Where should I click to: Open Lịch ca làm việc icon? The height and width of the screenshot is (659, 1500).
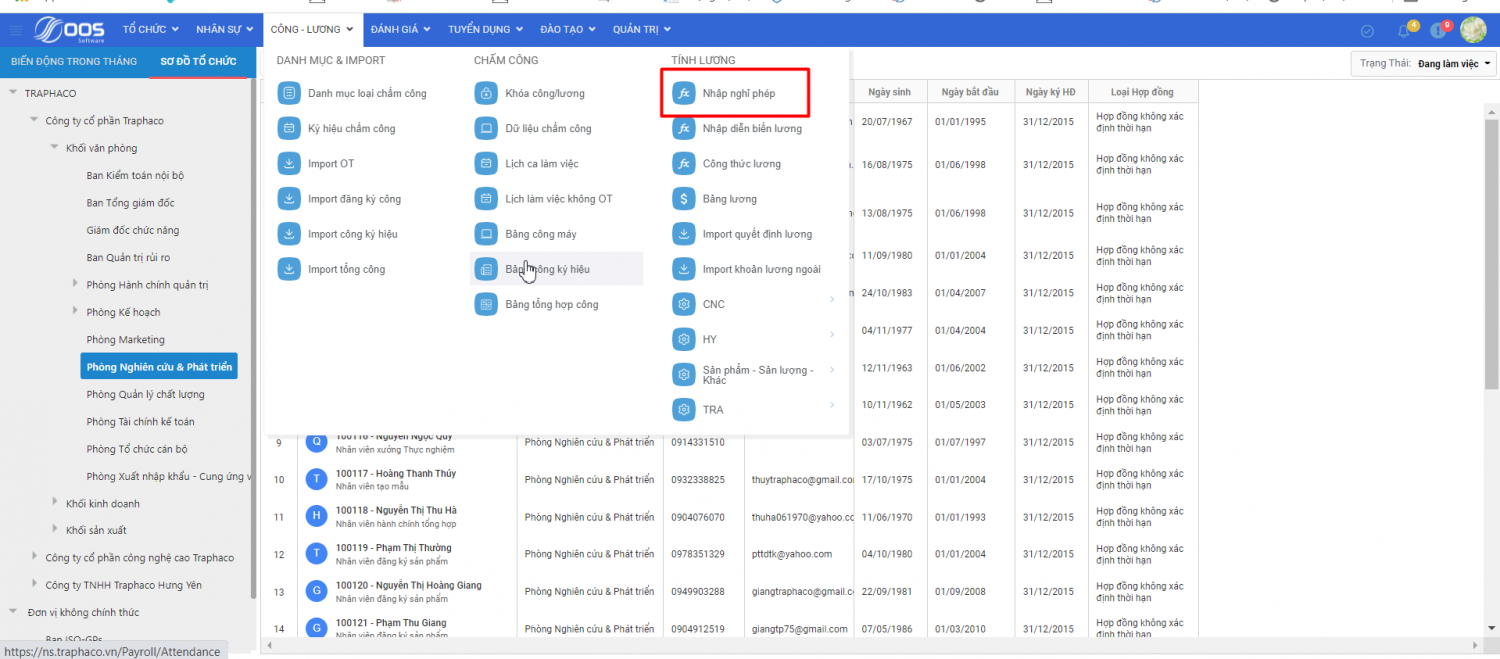pos(486,163)
